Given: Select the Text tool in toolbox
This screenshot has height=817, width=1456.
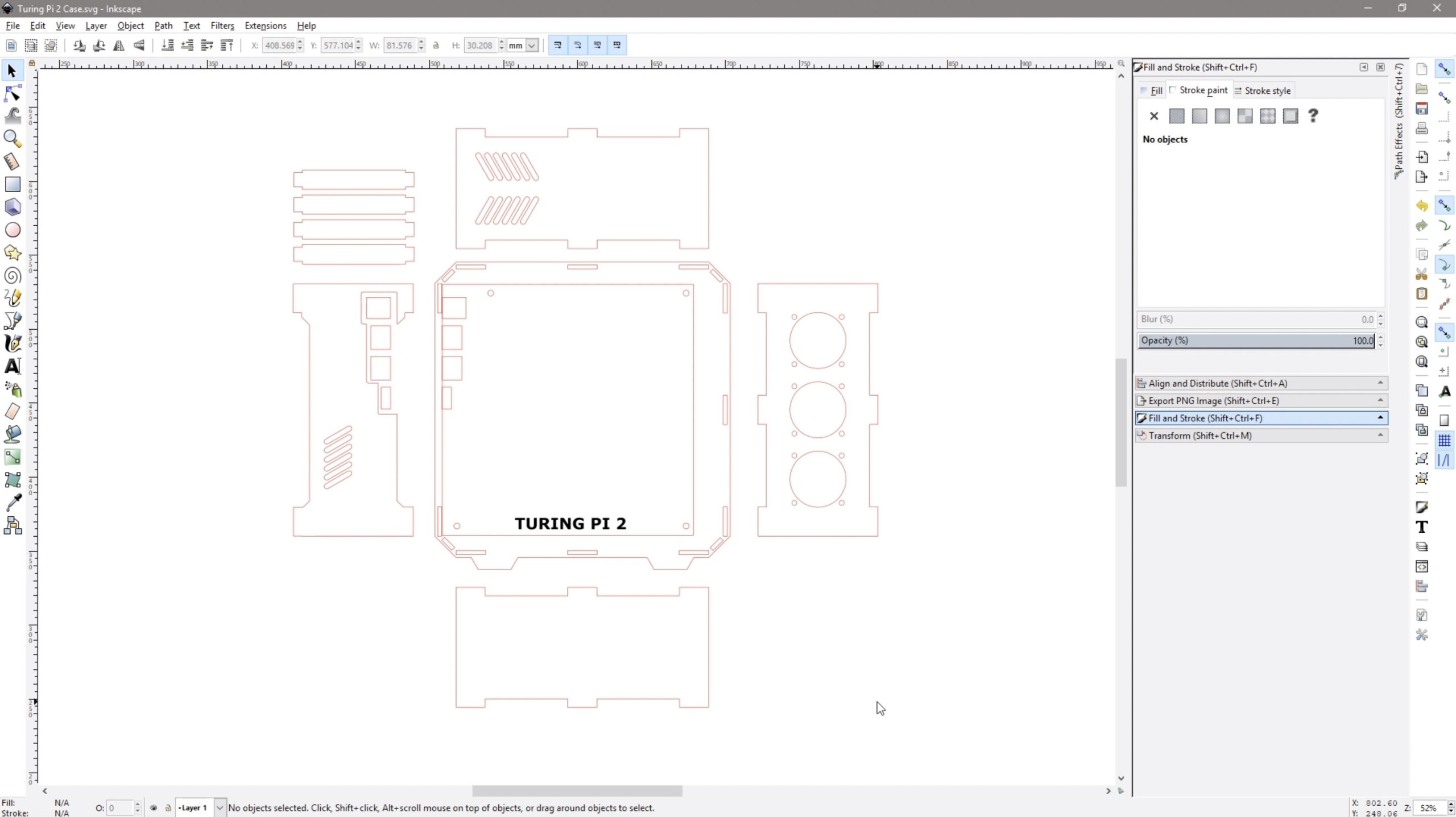Looking at the screenshot, I should click(13, 366).
